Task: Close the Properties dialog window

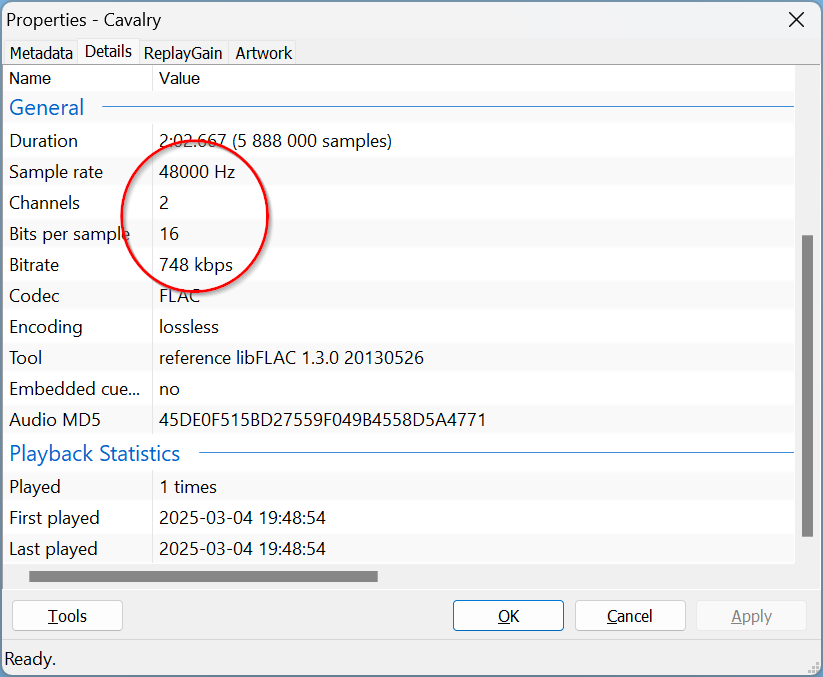Action: tap(796, 20)
